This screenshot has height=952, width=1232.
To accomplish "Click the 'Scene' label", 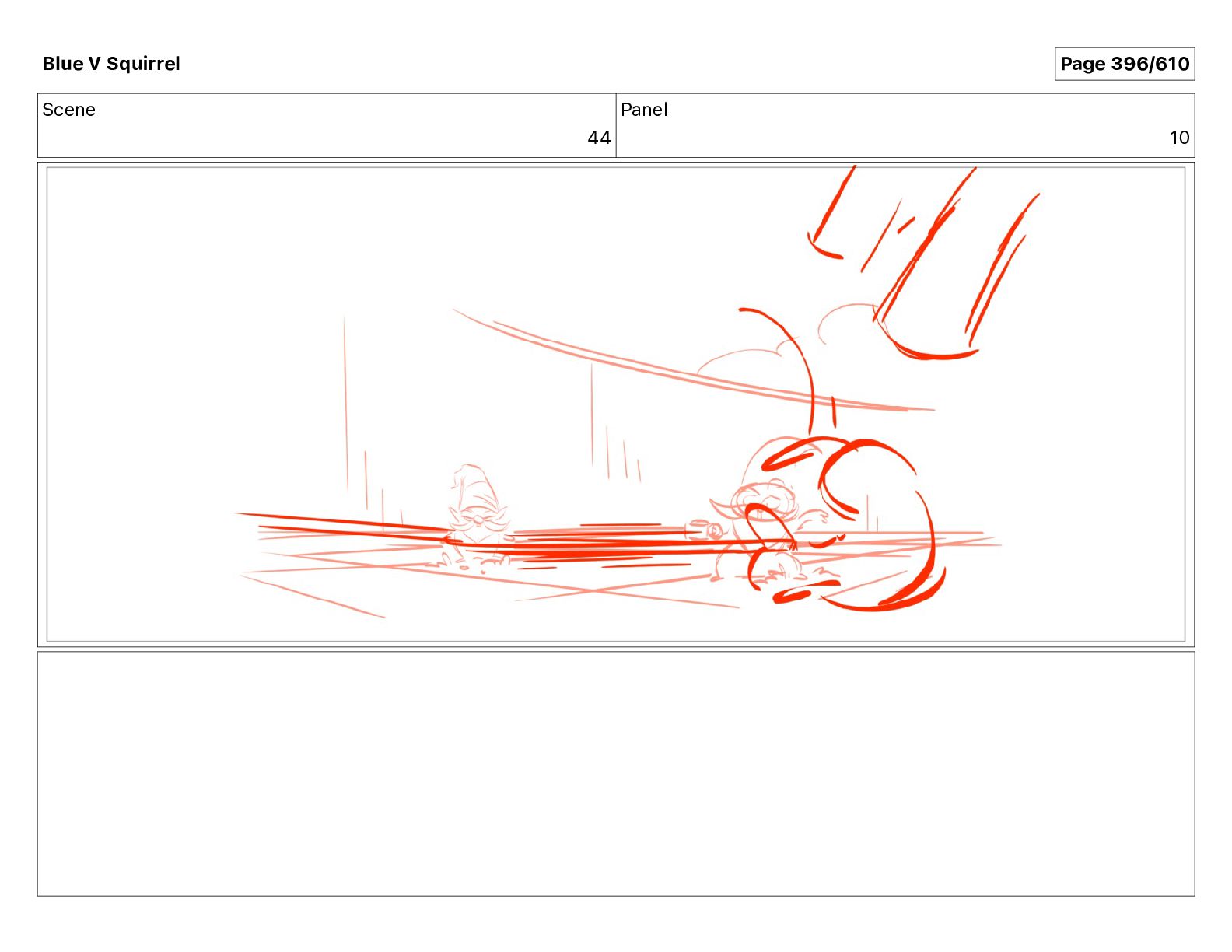I will pos(69,110).
